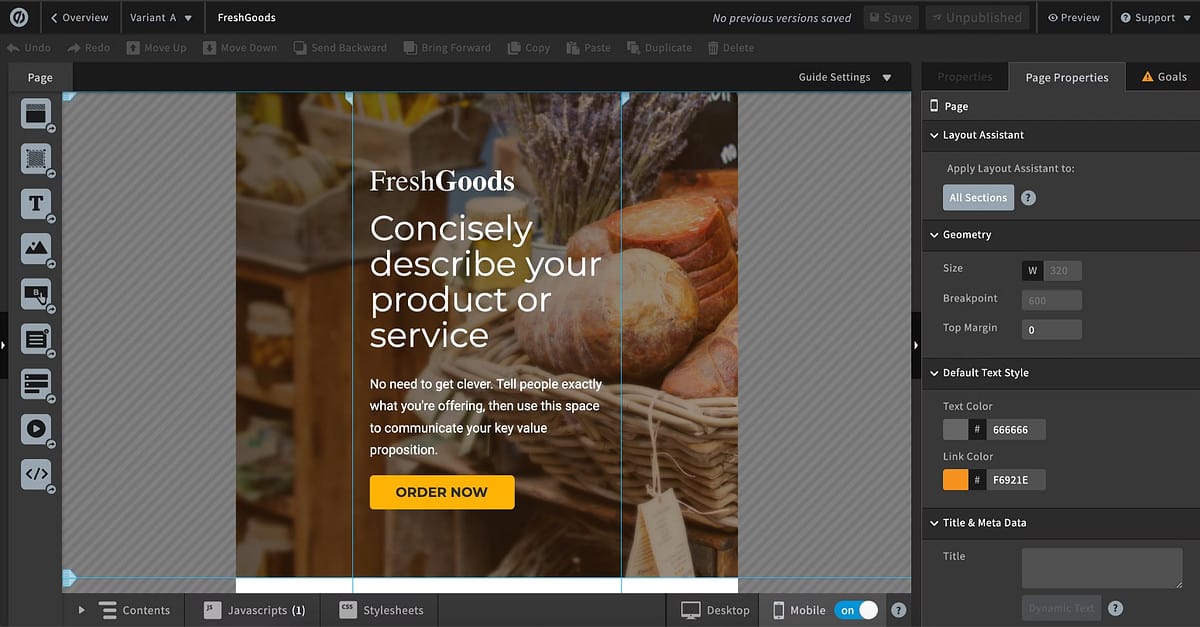Switch to Mobile view
The image size is (1200, 627).
coord(799,610)
